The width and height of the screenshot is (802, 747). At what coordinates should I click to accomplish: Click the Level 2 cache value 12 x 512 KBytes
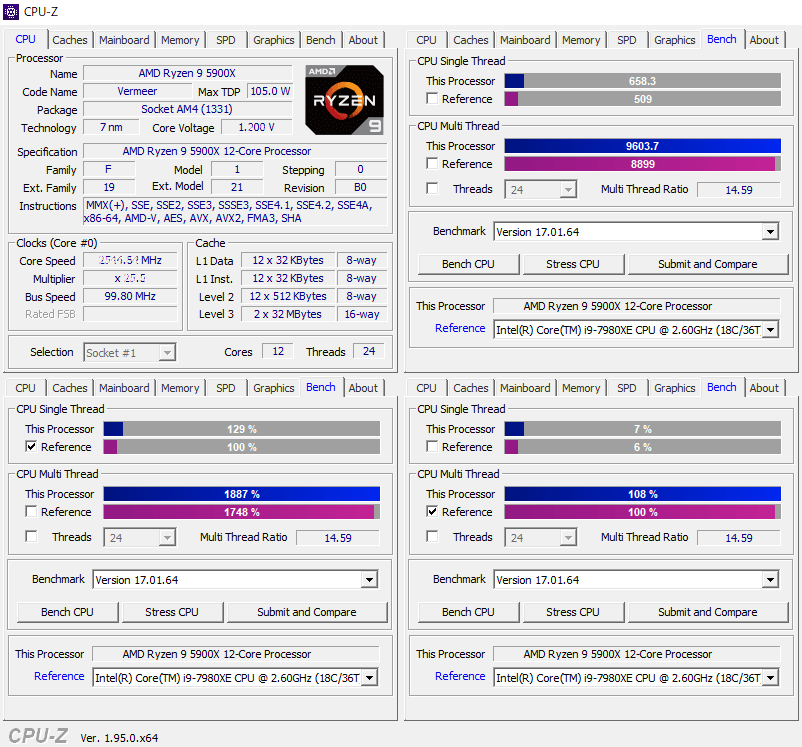pos(287,296)
